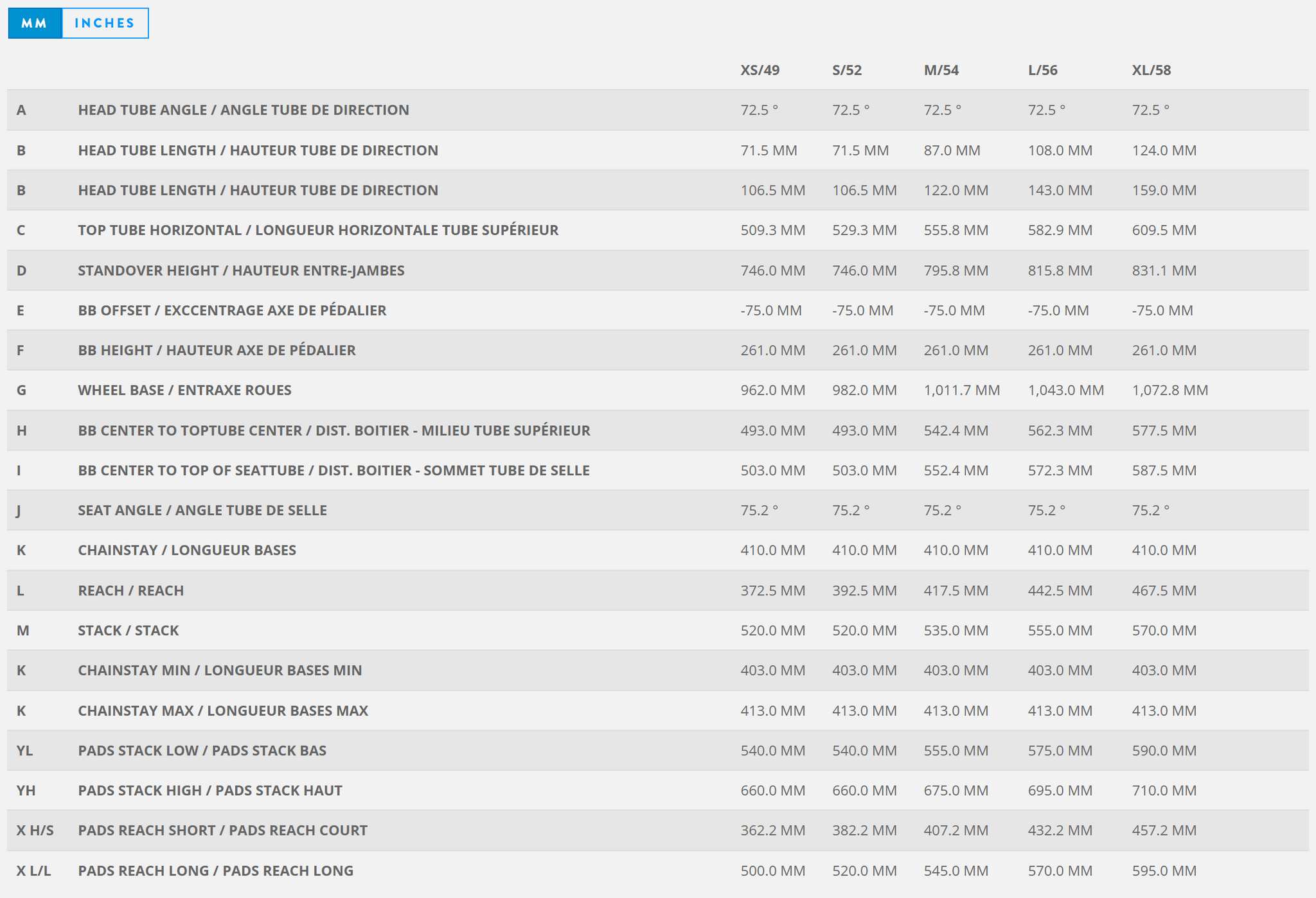The image size is (1316, 898).
Task: Click the 535.0 MM stack value
Action: [956, 630]
